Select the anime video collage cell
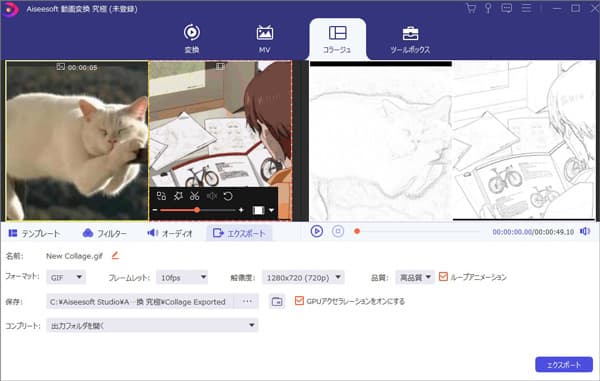The image size is (600, 381). pyautogui.click(x=220, y=140)
